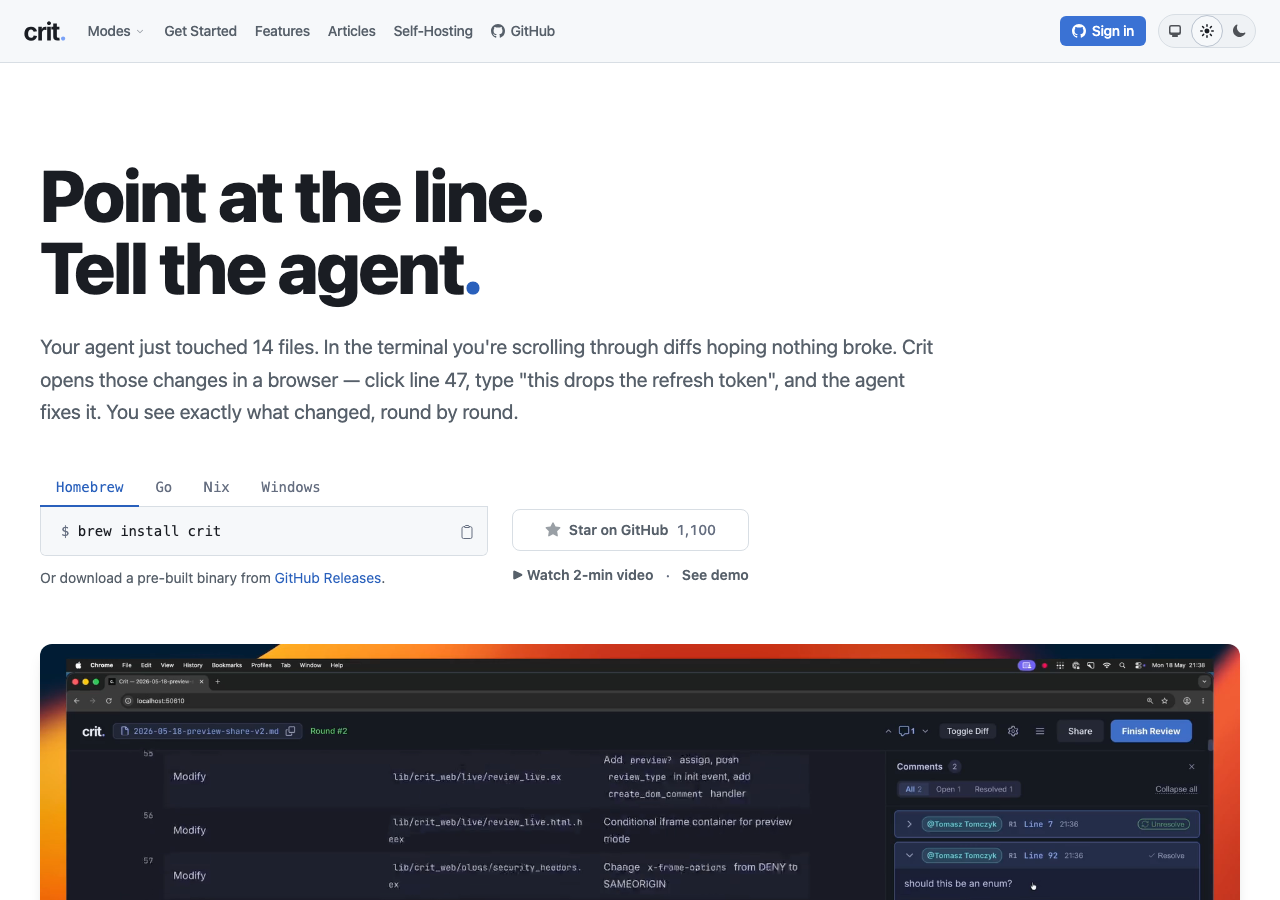Screen dimensions: 1280x900
Task: Click the Star on GitHub button
Action: [630, 530]
